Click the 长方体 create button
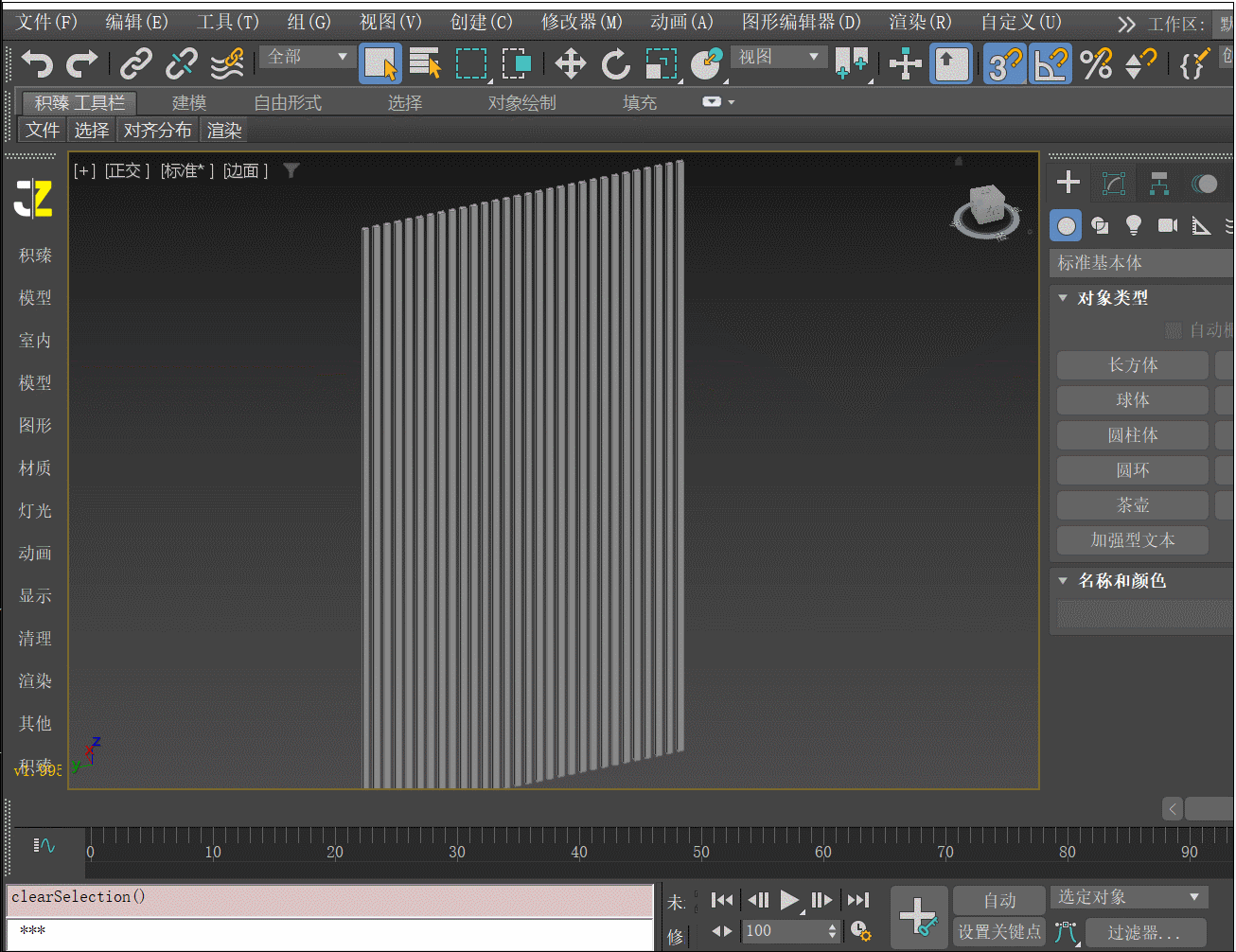1236x952 pixels. point(1133,365)
